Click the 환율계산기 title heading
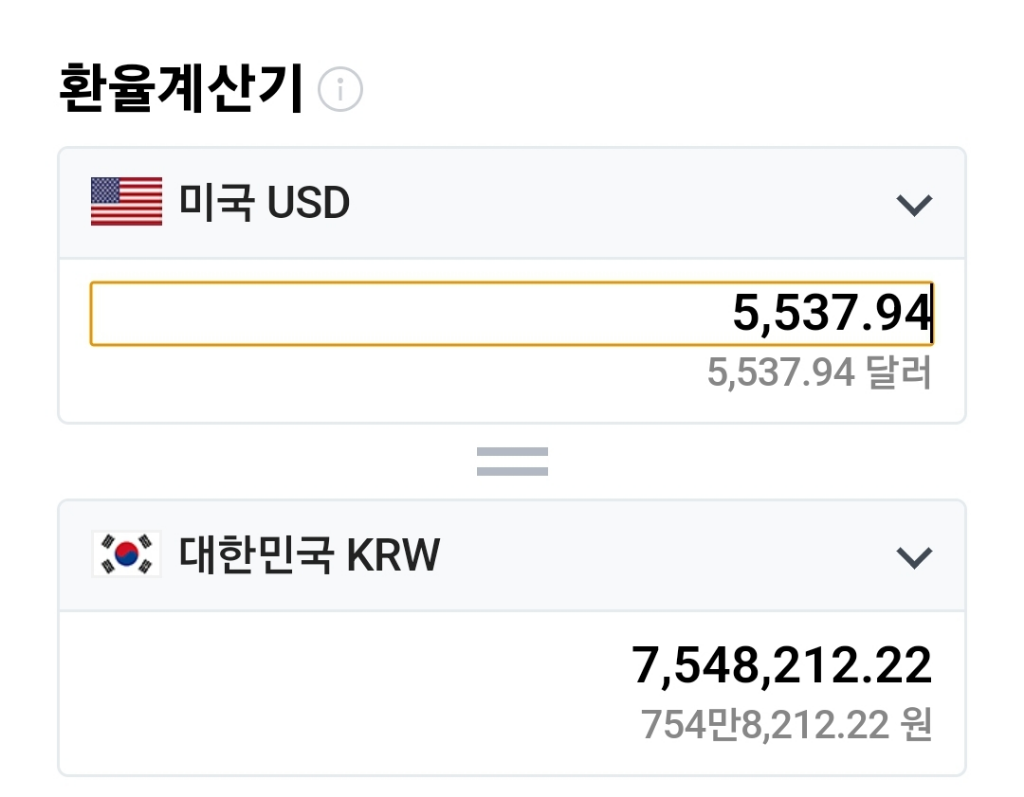Viewport: 1024px width, 797px height. [181, 89]
